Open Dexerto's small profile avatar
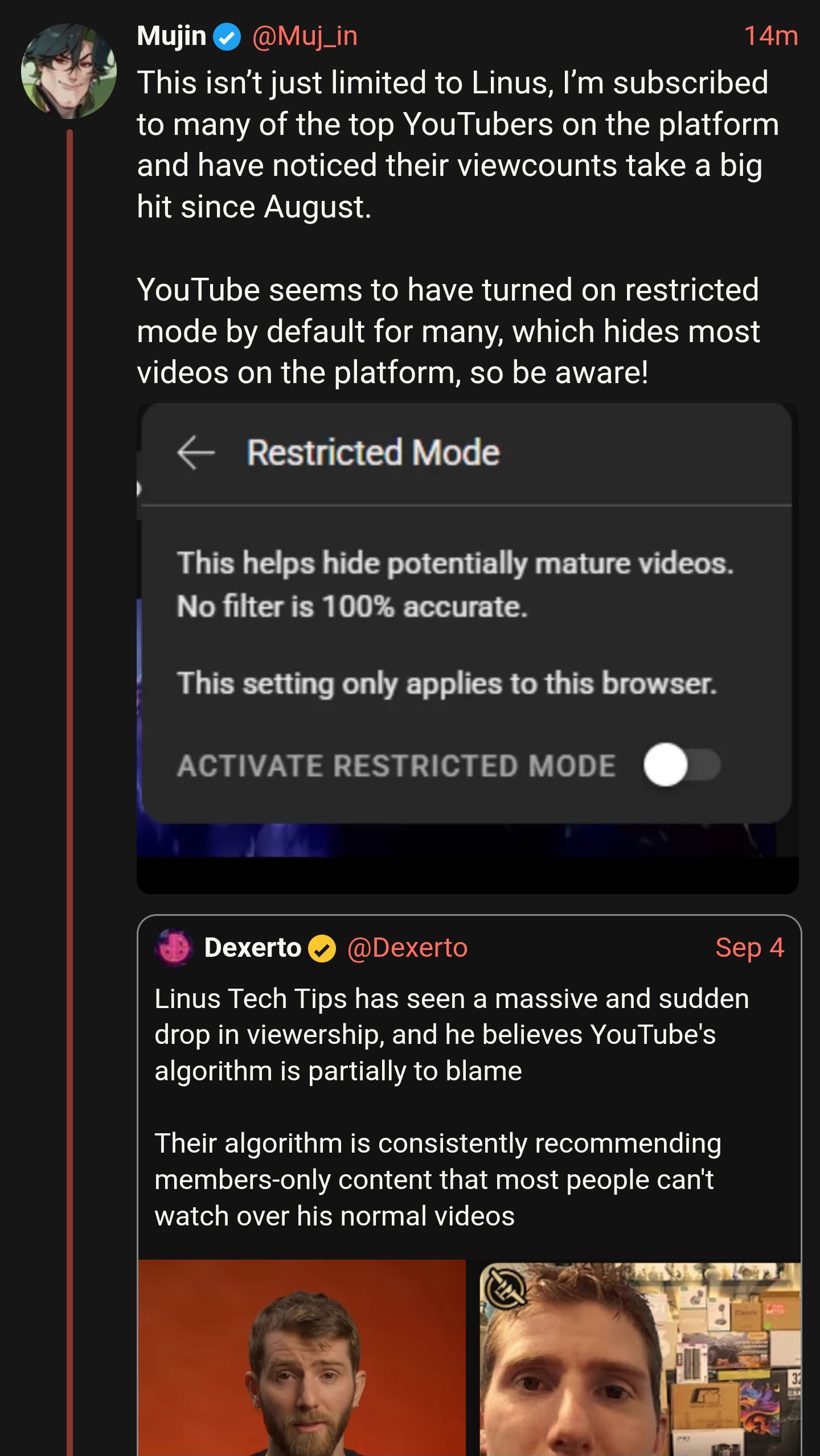 tap(174, 948)
